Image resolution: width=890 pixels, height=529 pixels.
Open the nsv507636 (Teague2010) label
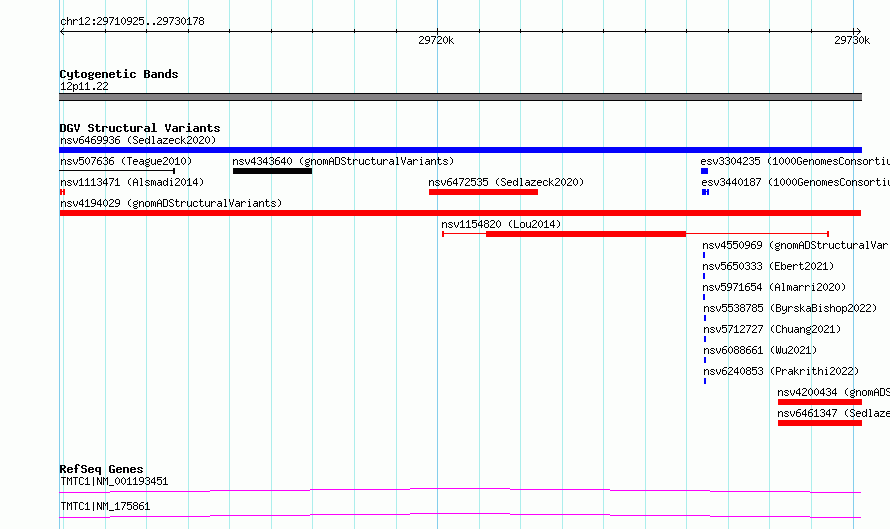point(126,161)
